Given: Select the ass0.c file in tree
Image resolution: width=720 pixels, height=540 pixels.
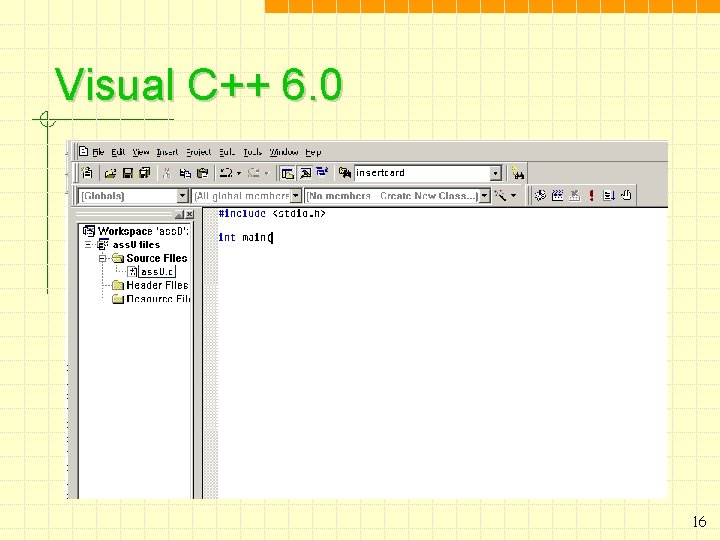Looking at the screenshot, I should click(157, 272).
